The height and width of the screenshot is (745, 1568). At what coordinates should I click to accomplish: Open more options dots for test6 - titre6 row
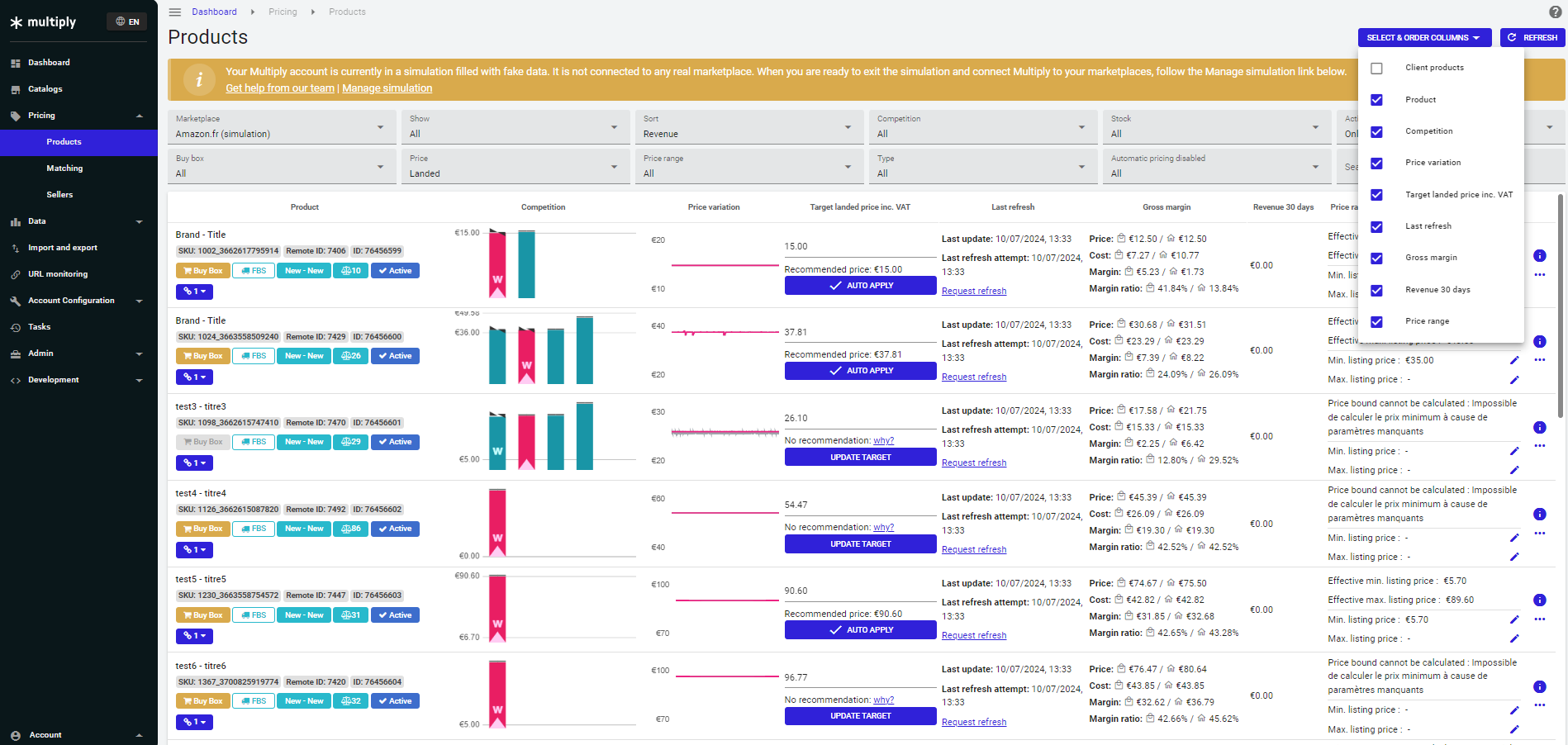coord(1540,705)
